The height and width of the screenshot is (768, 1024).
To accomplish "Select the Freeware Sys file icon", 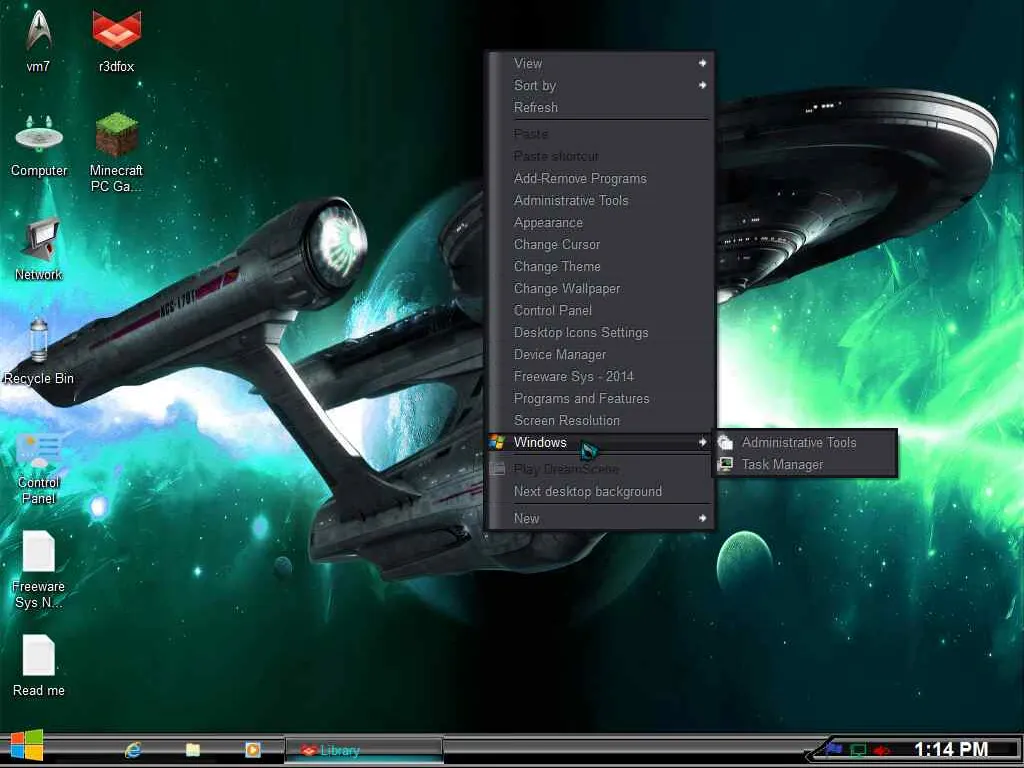I will click(x=39, y=570).
